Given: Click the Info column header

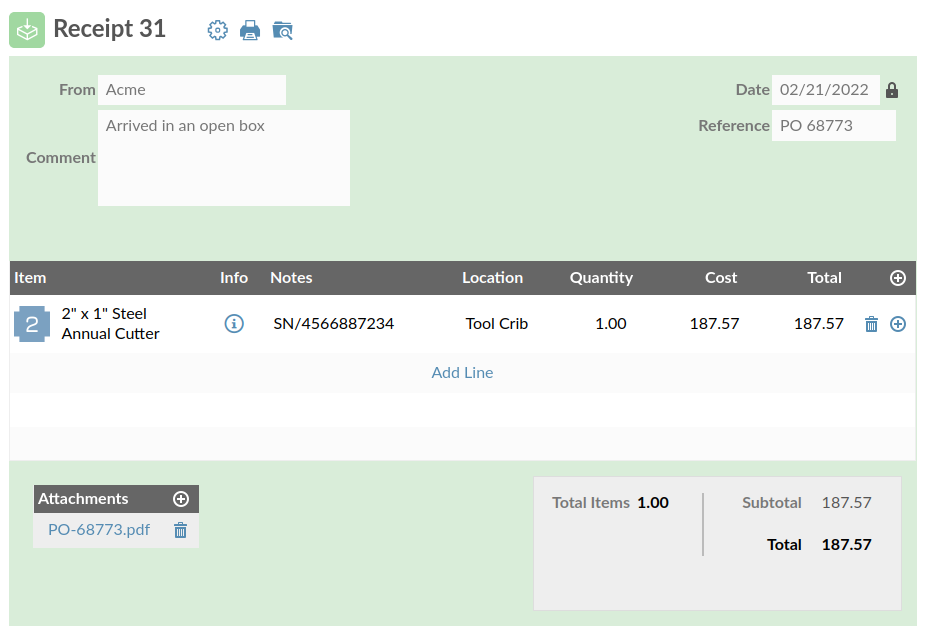Looking at the screenshot, I should pyautogui.click(x=234, y=278).
